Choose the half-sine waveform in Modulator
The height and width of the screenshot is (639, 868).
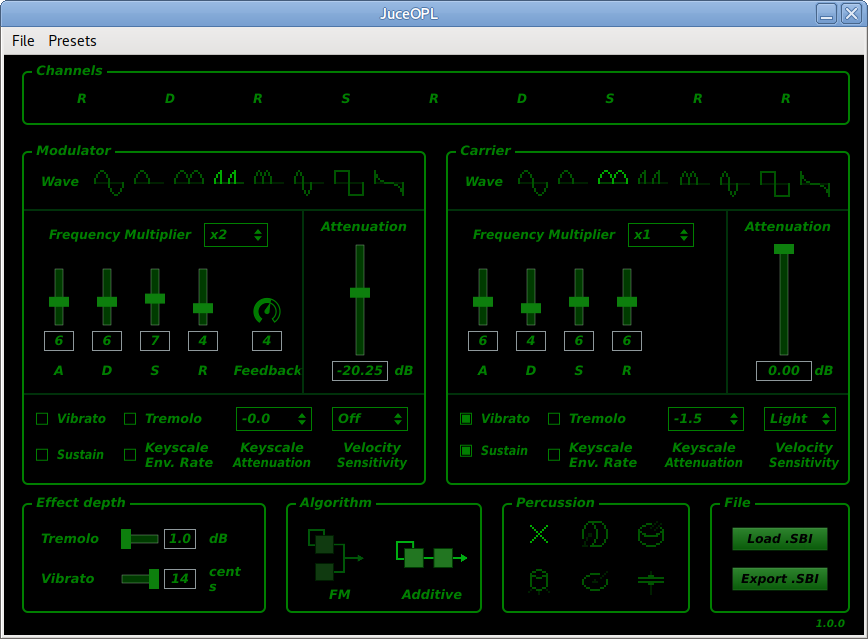[x=149, y=178]
